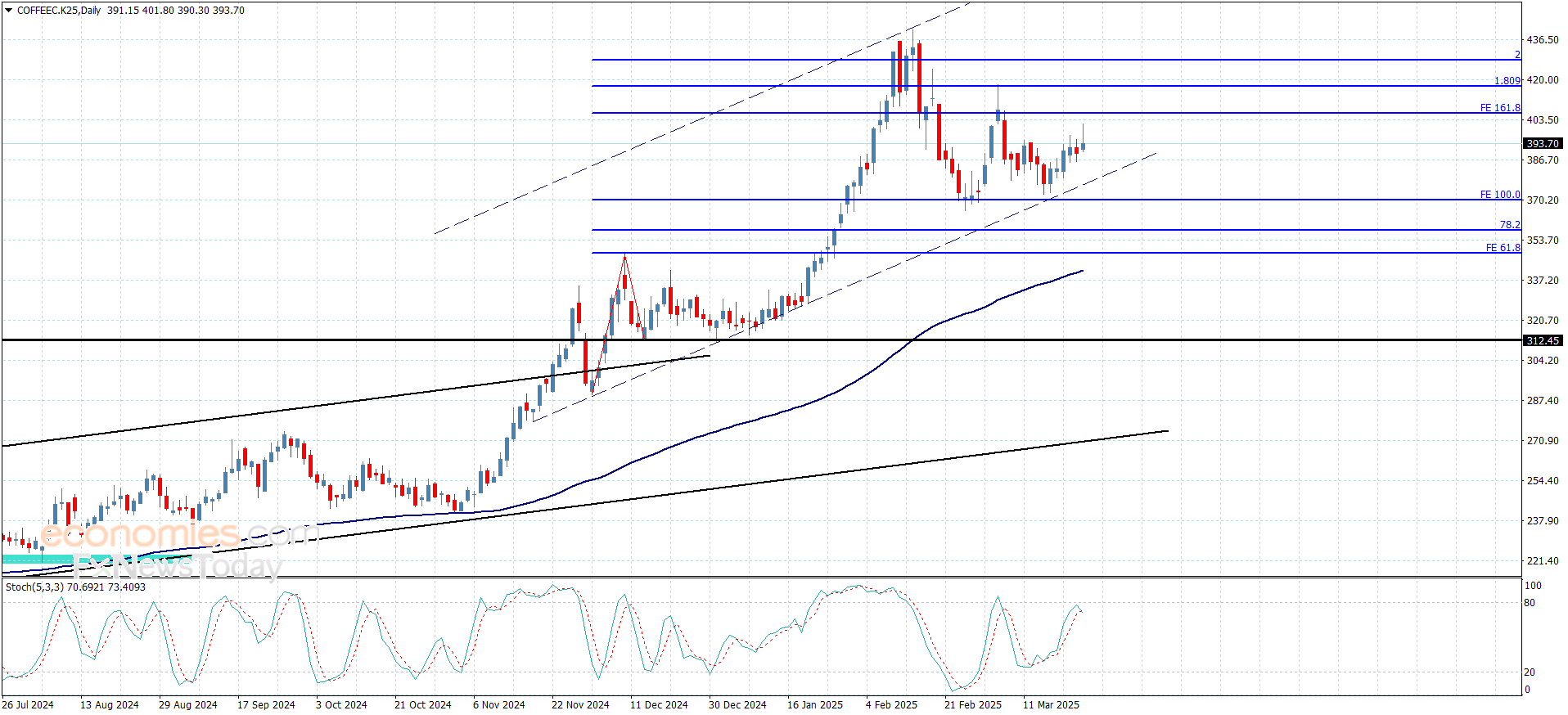Click the stochastic scale value 100
This screenshot has height=715, width=1568.
pyautogui.click(x=1534, y=586)
